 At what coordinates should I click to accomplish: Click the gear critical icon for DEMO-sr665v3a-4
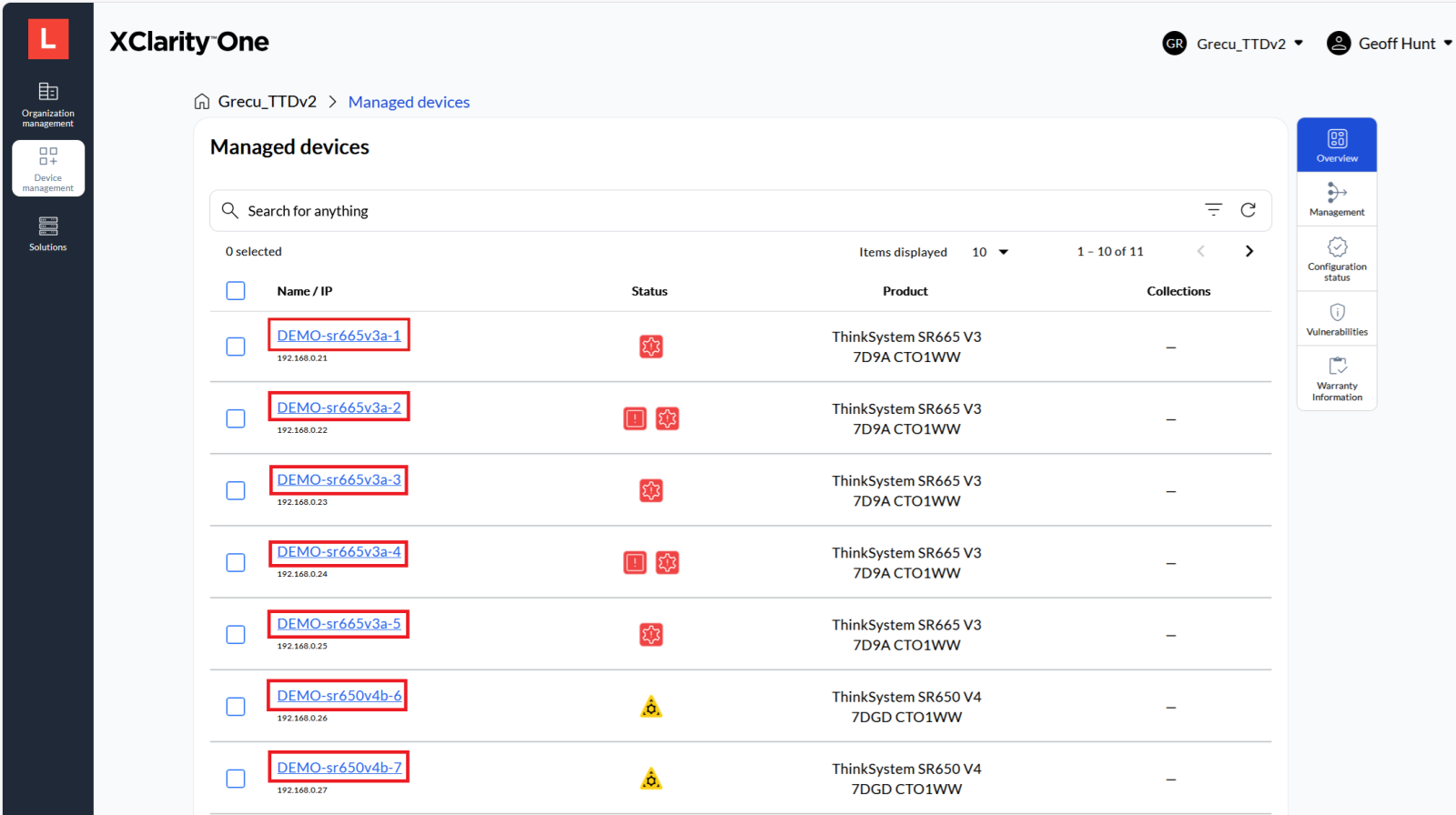(667, 562)
